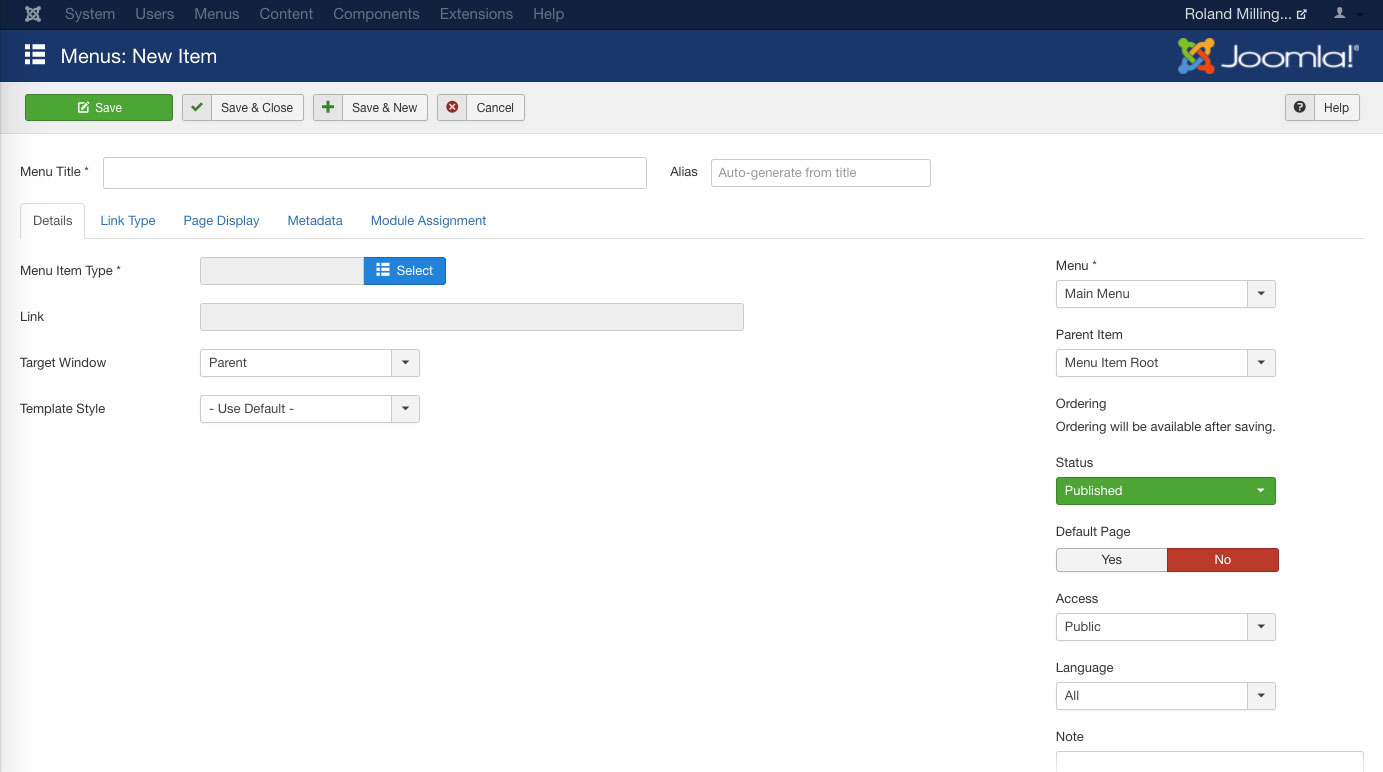The width and height of the screenshot is (1383, 772).
Task: Click the blue Select menu item type button
Action: (x=405, y=271)
